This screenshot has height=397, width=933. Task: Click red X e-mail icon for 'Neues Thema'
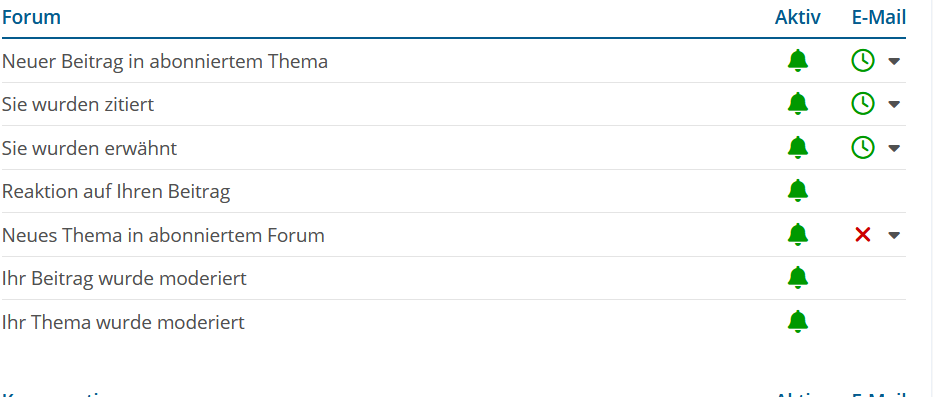[x=863, y=235]
